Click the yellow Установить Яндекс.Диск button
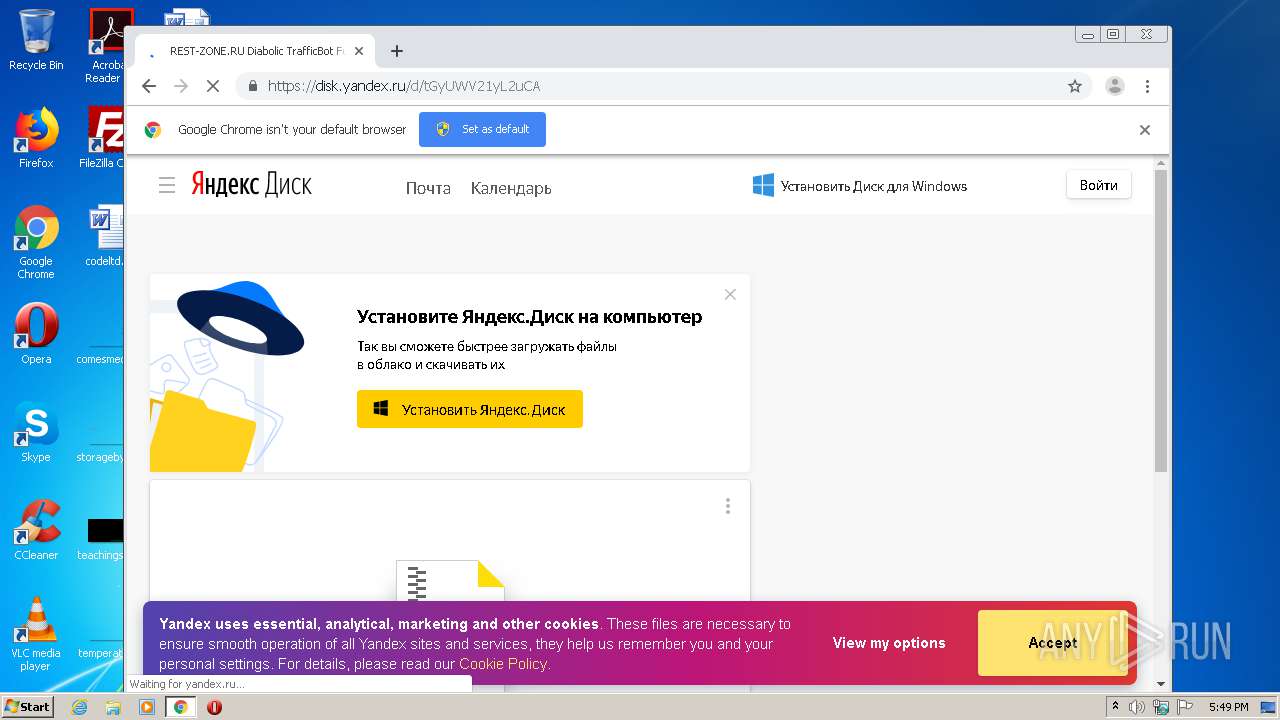 [469, 409]
